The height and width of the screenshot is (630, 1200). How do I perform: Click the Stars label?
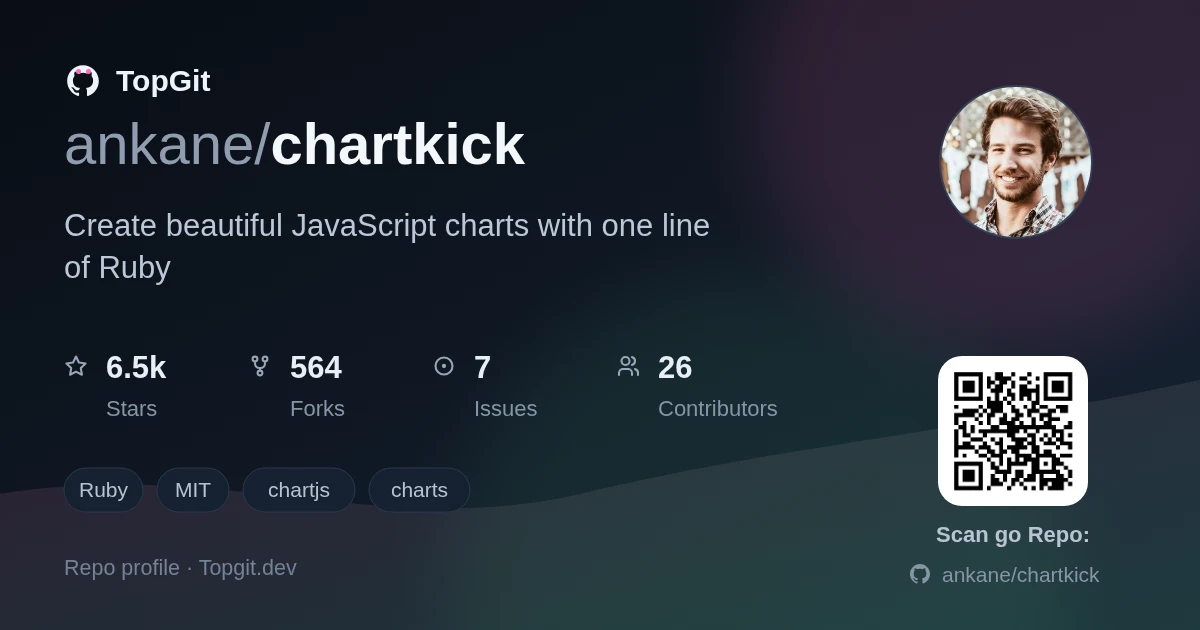[x=131, y=409]
